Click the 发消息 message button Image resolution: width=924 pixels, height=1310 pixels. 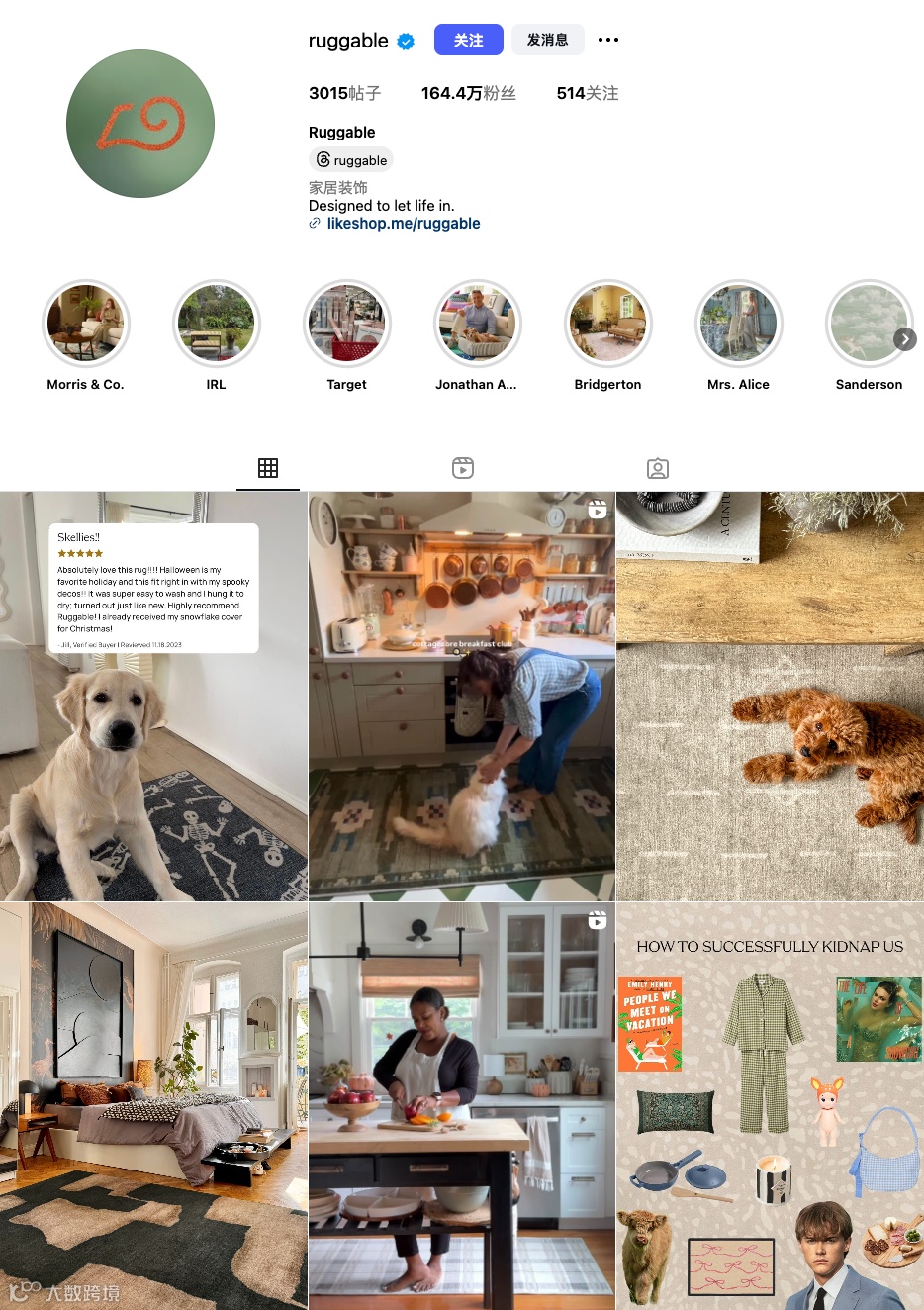[x=547, y=40]
